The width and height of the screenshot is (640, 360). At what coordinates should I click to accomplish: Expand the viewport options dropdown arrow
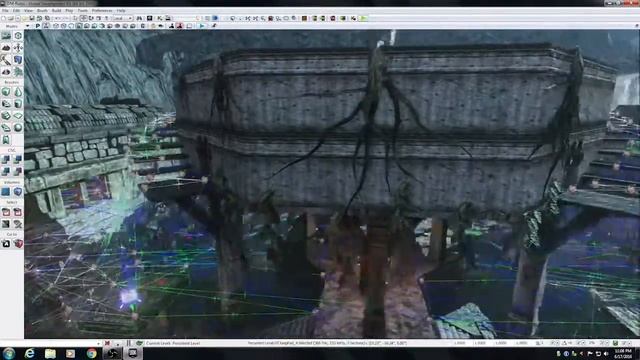pyautogui.click(x=28, y=26)
